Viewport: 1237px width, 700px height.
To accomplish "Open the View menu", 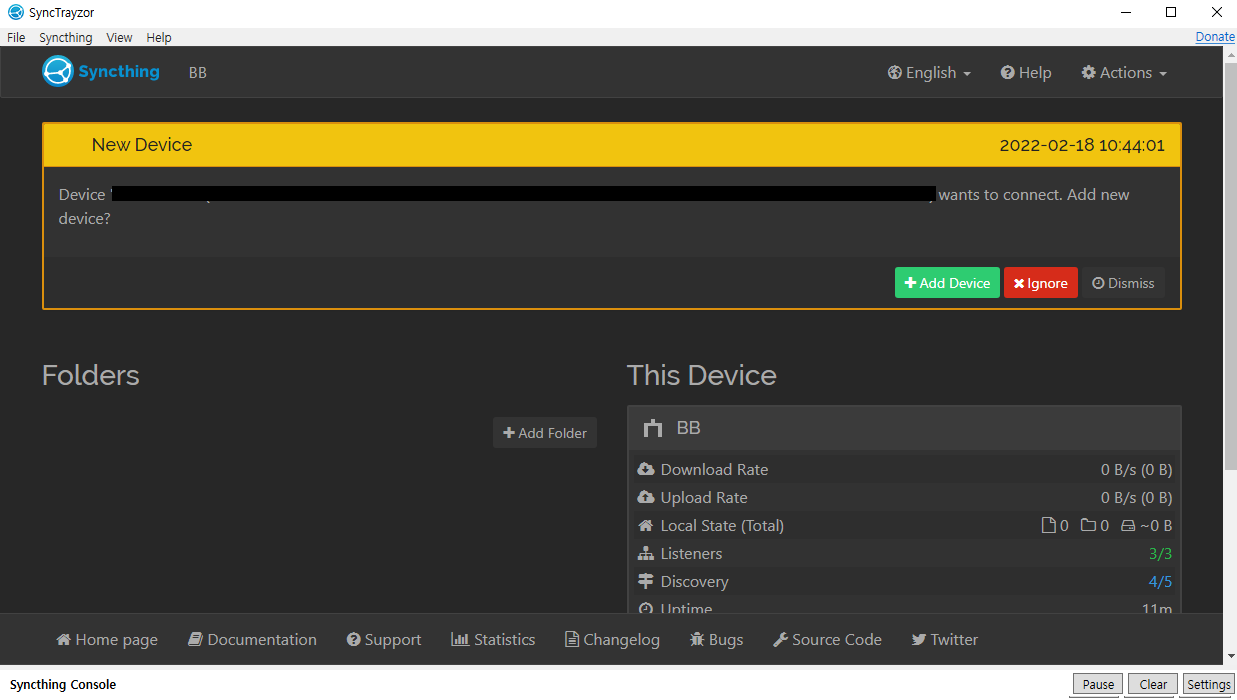I will [119, 37].
